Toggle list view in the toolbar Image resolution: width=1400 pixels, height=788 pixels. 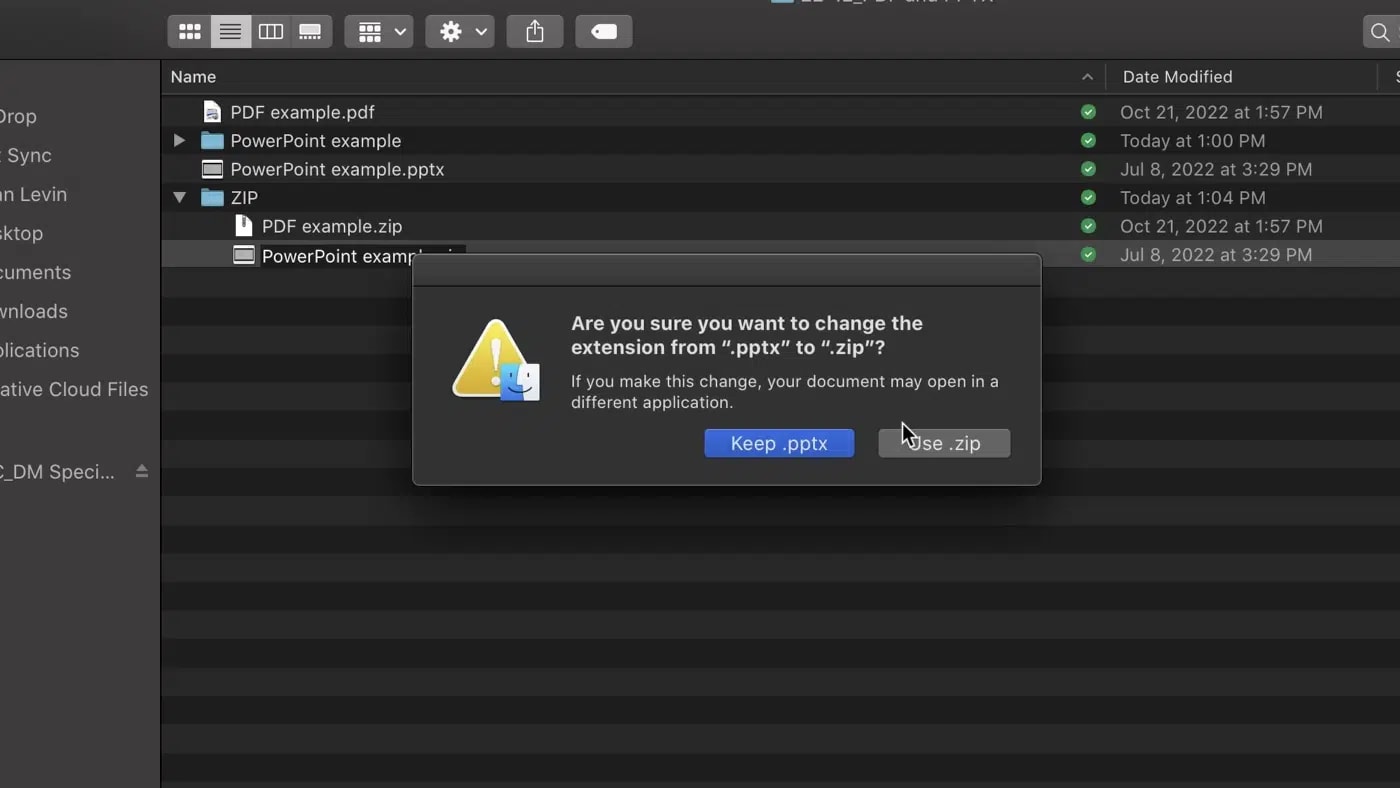click(230, 31)
